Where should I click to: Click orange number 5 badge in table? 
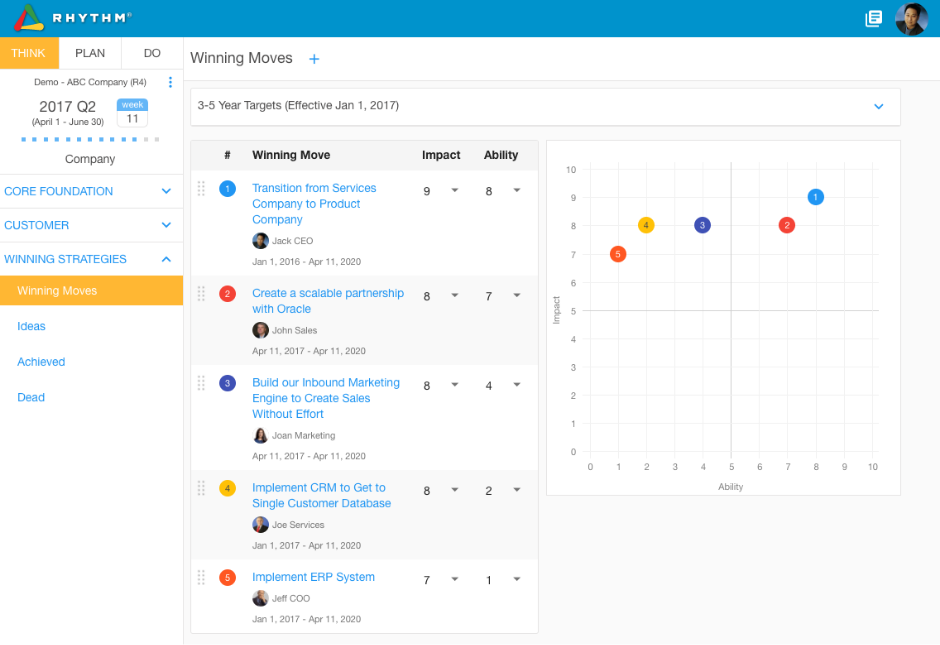[x=227, y=578]
